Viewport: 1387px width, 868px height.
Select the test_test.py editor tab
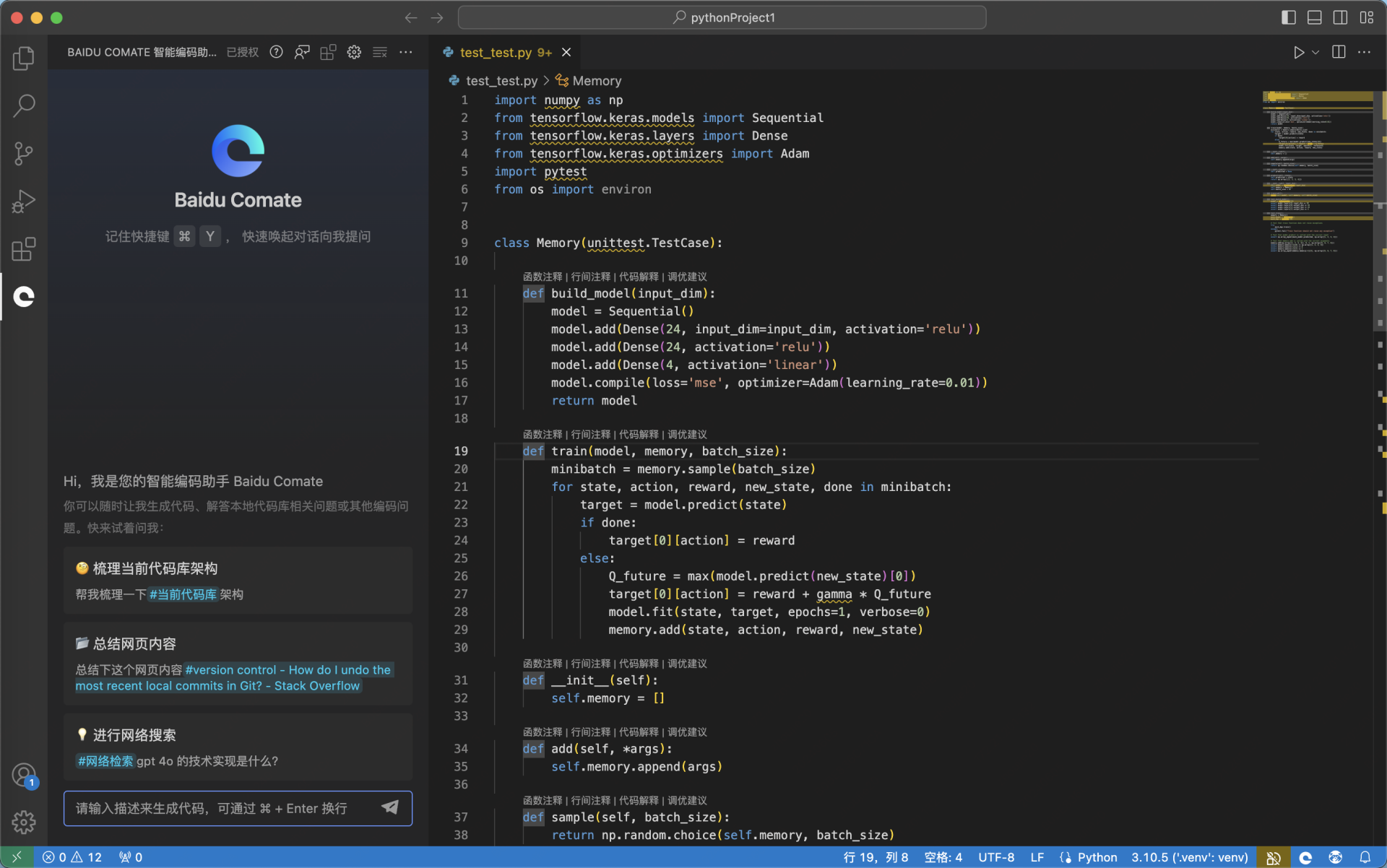(x=506, y=52)
